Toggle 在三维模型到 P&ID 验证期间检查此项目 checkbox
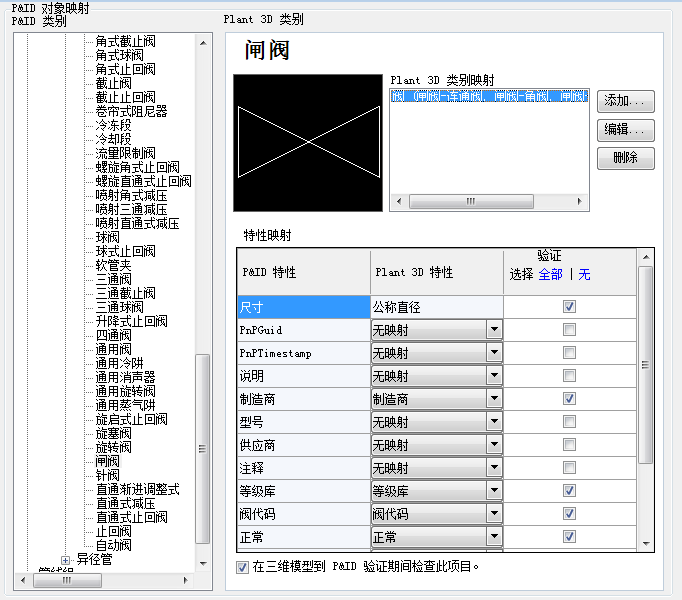 242,567
